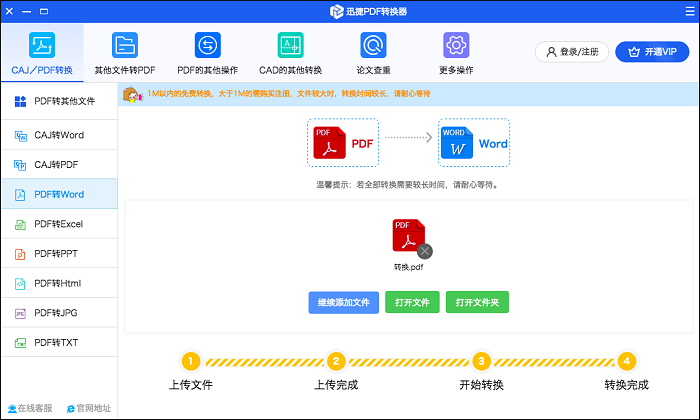Remove 转换.pdf with the X badge

(x=425, y=251)
